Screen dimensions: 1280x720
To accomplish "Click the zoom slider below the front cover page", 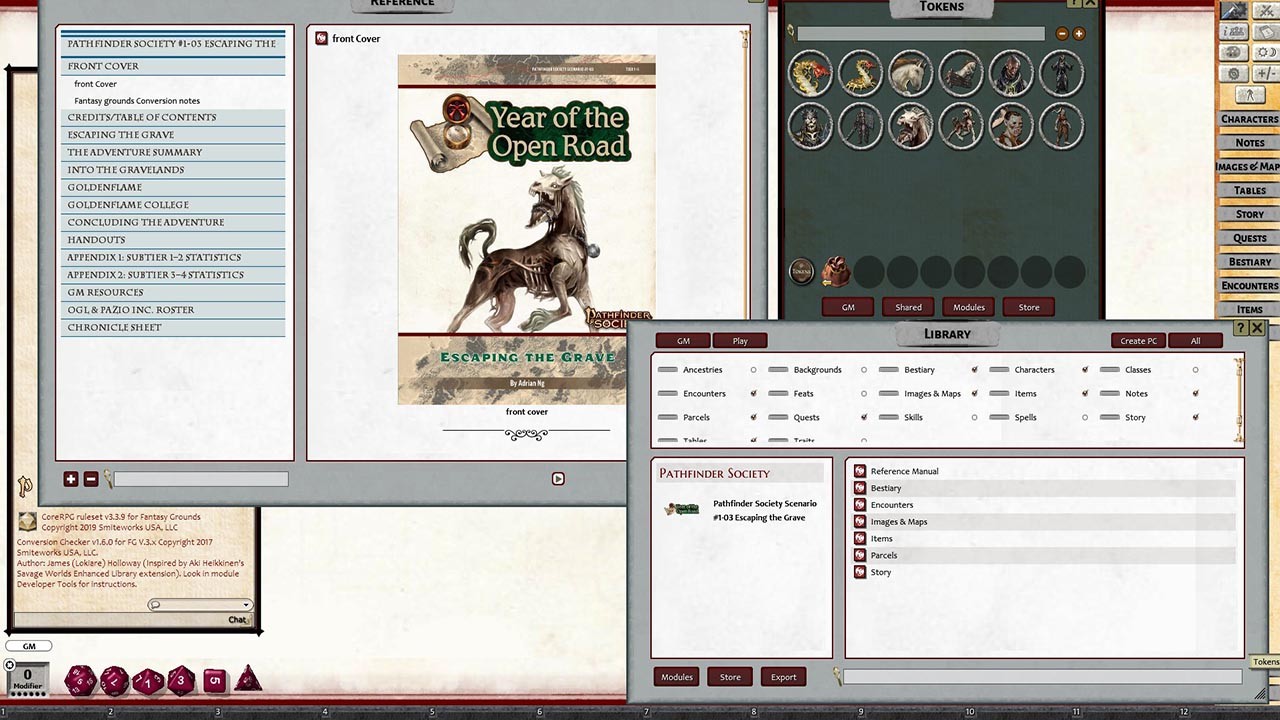I will [x=200, y=479].
